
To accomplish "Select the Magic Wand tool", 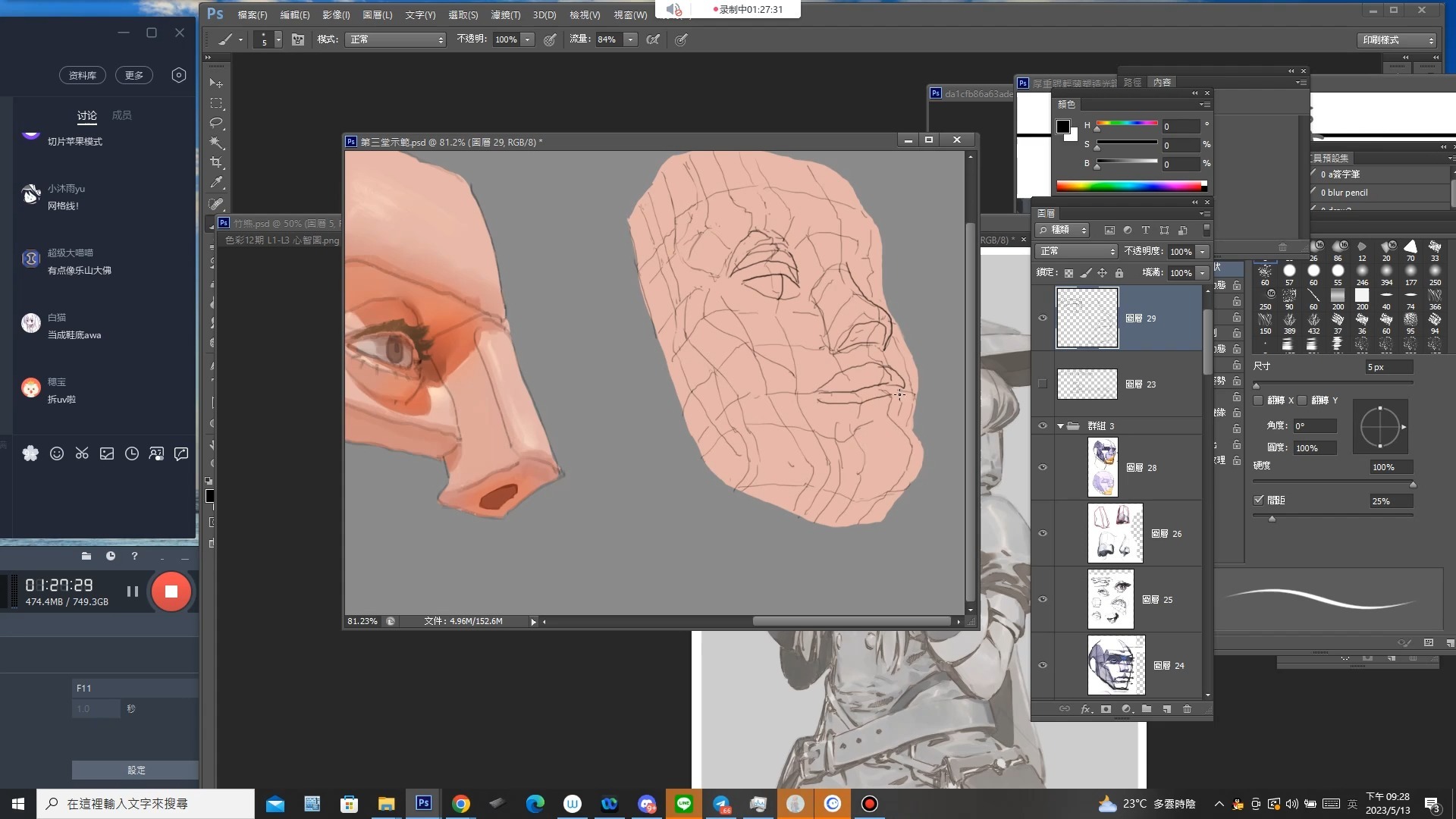I will tap(216, 143).
